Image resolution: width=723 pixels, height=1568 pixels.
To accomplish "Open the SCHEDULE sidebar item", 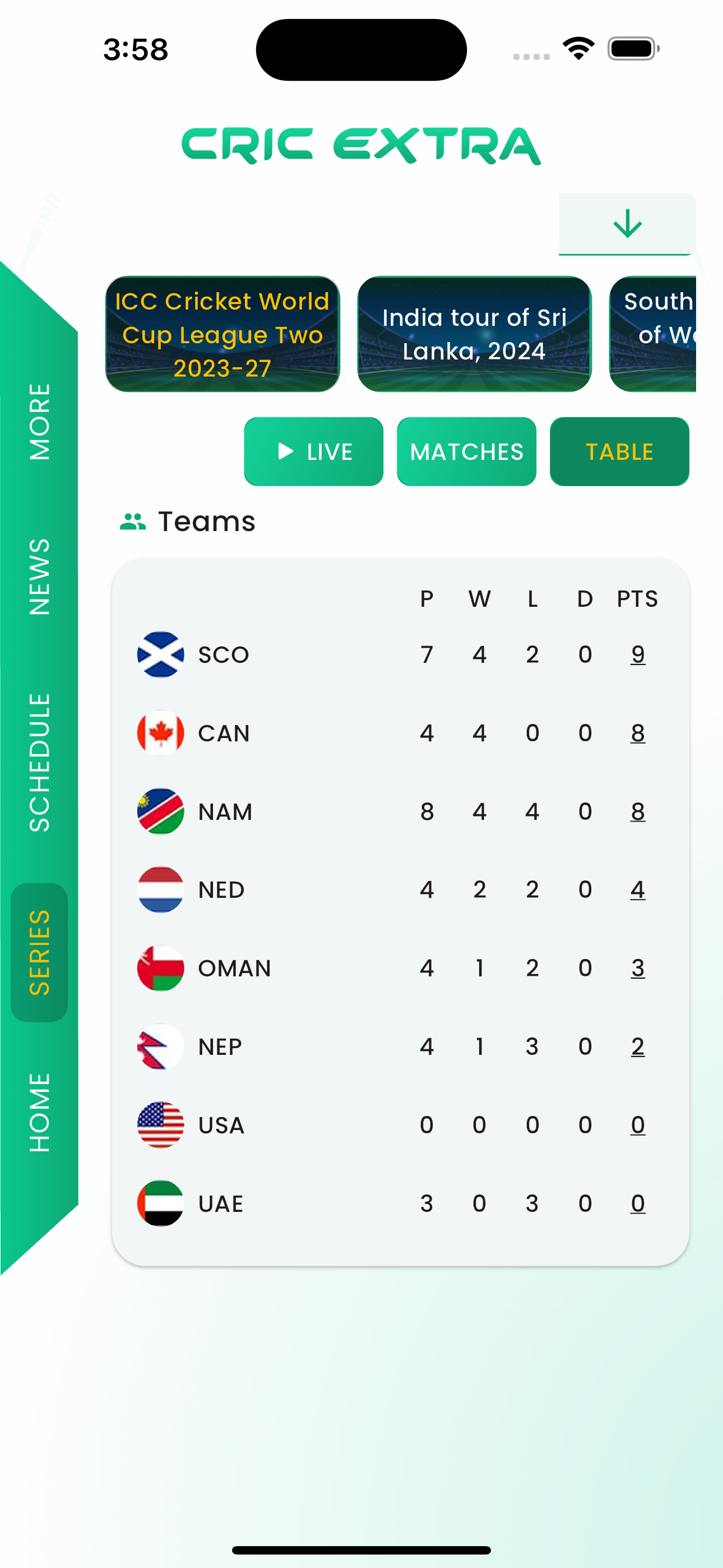I will [x=39, y=763].
